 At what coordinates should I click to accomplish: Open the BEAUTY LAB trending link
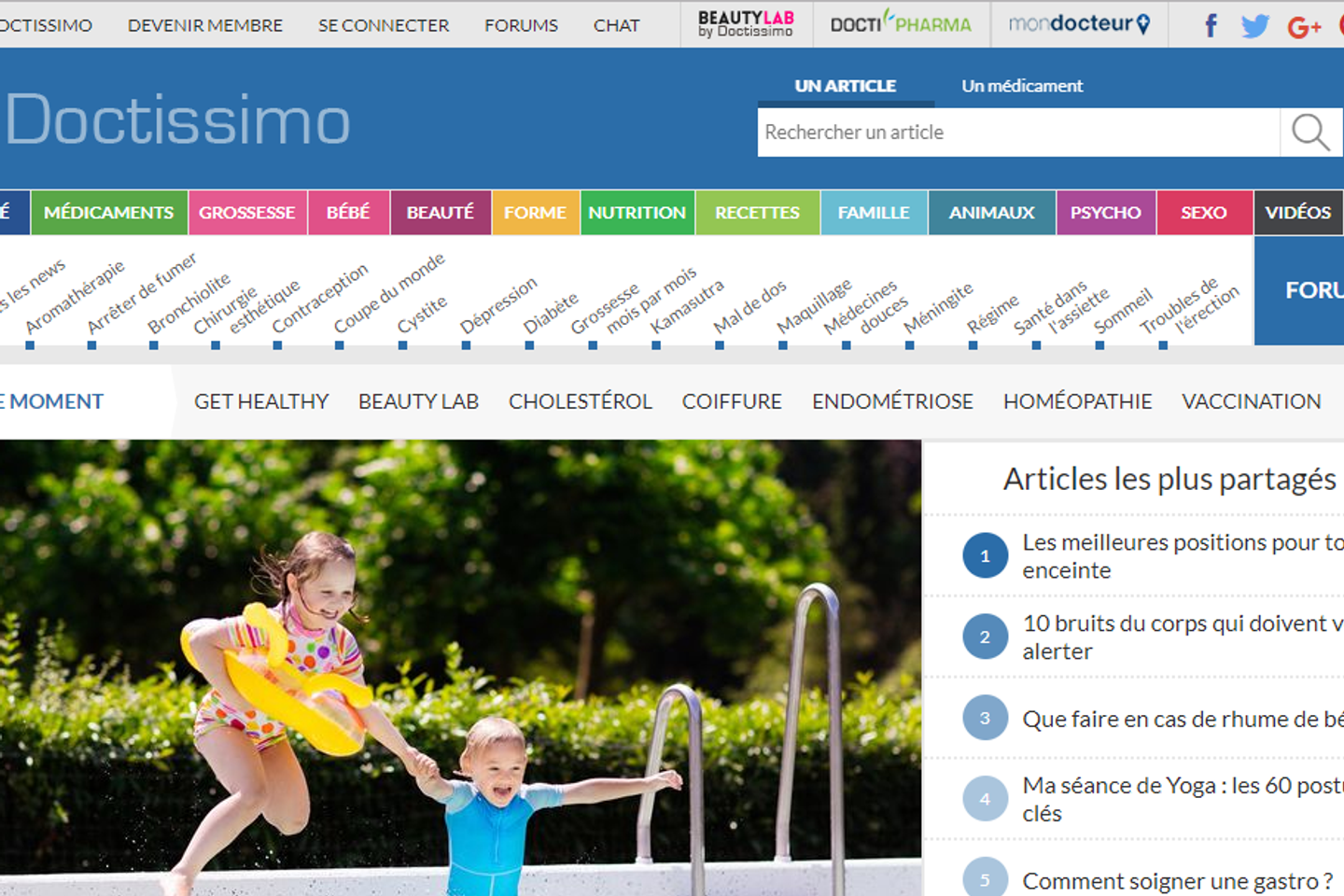pos(418,401)
